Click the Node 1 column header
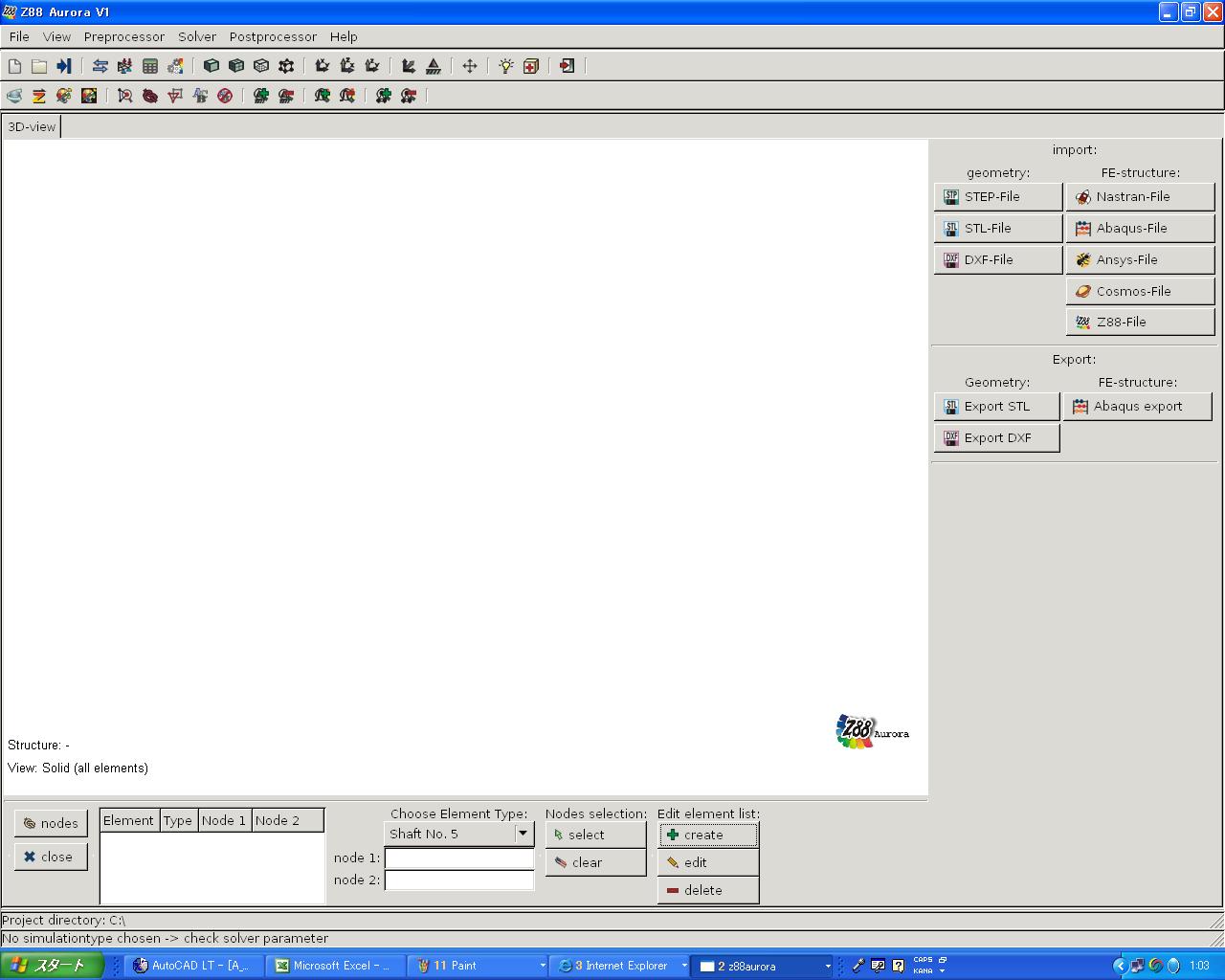The width and height of the screenshot is (1225, 980). click(x=224, y=820)
